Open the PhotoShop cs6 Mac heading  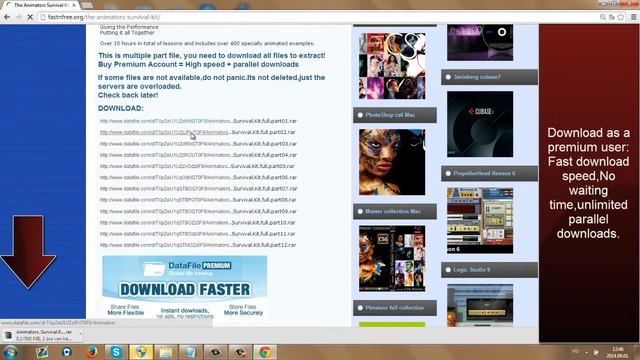395,115
